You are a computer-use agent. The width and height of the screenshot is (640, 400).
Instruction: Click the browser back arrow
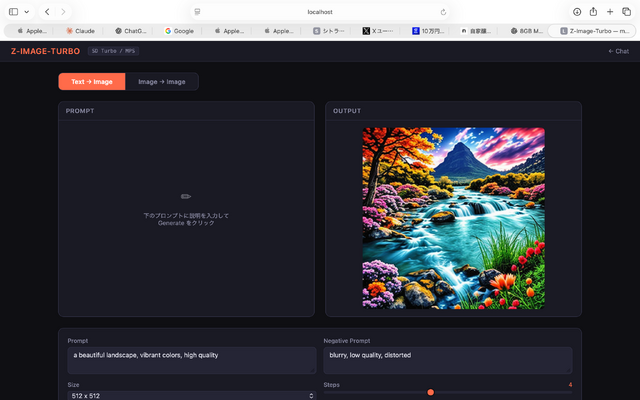tap(47, 11)
